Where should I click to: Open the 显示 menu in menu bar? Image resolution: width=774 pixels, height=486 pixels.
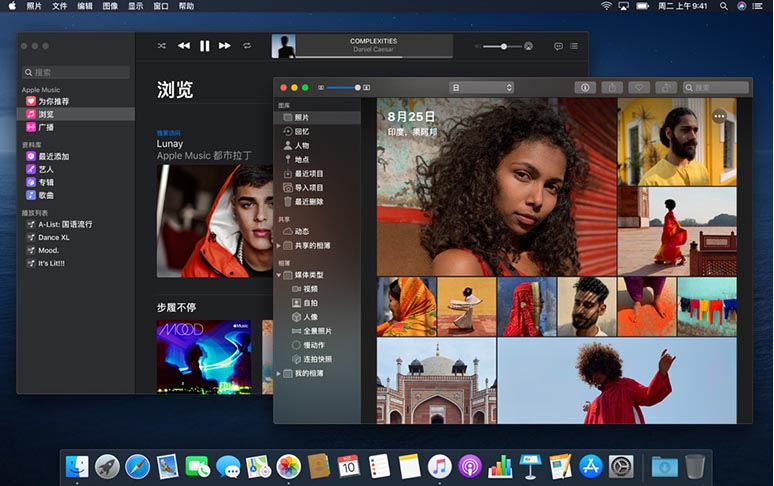coord(136,6)
